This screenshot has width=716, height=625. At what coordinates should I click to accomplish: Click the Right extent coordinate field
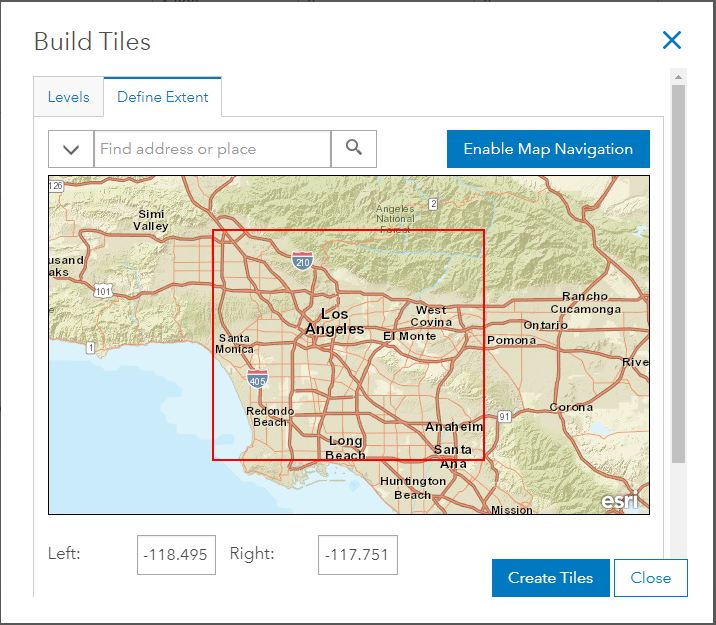[358, 555]
